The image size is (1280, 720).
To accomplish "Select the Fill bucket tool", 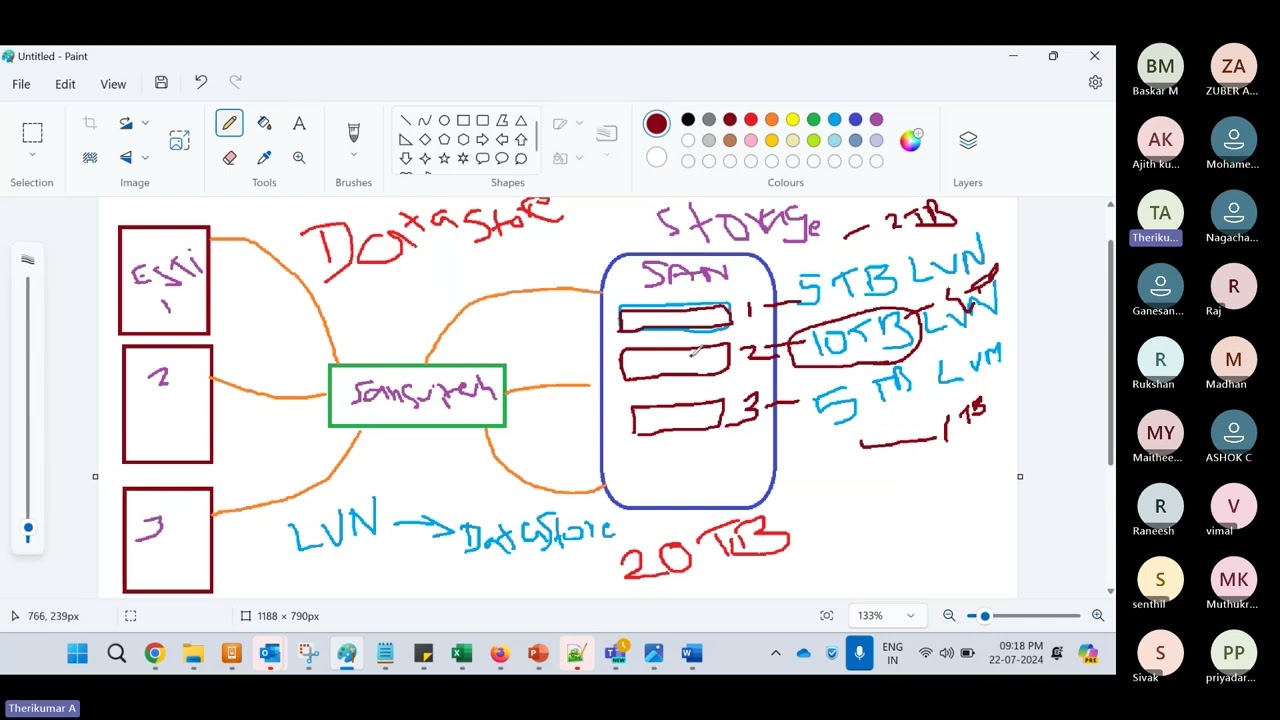I will point(264,123).
